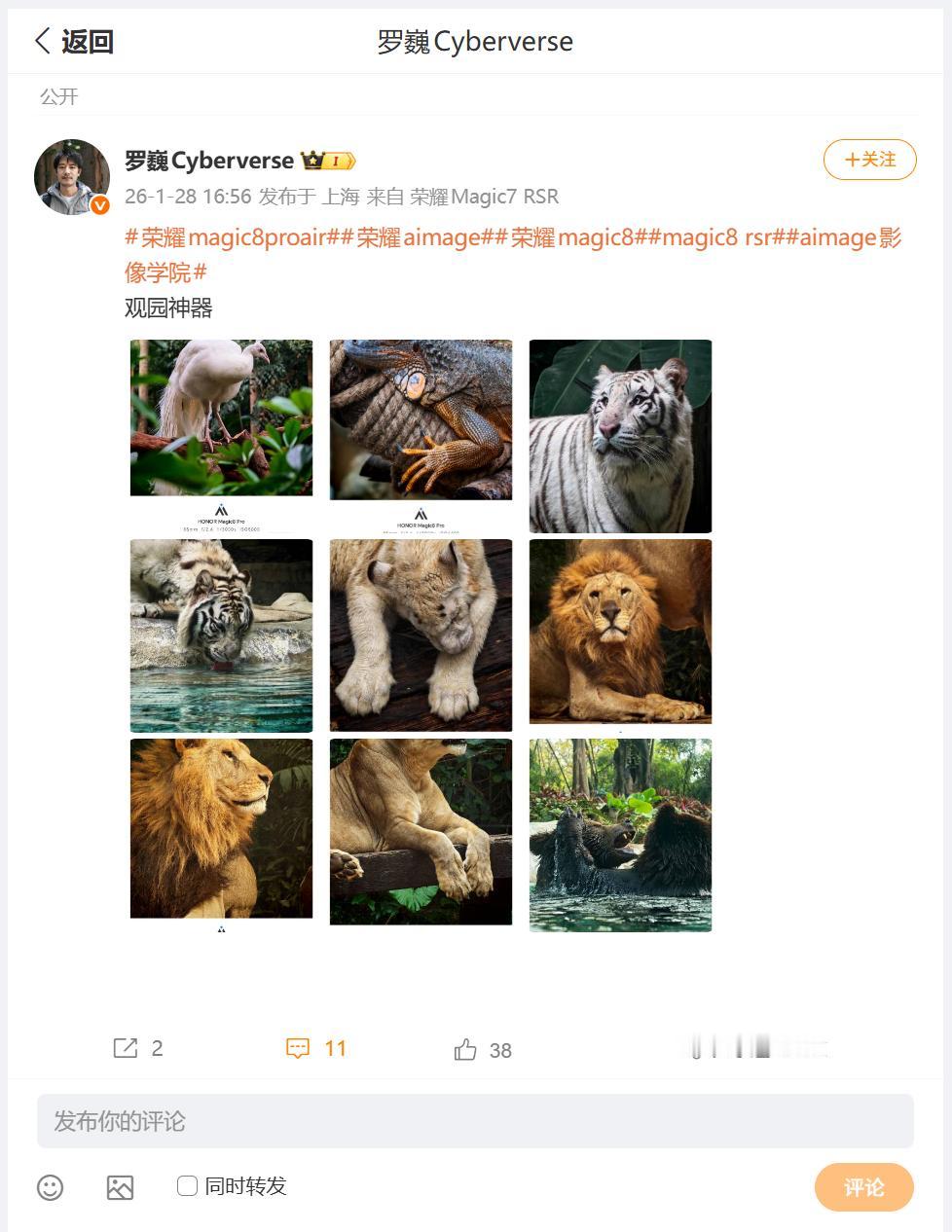Click the +关注 follow button
Screen dimensions: 952x1232
[869, 160]
